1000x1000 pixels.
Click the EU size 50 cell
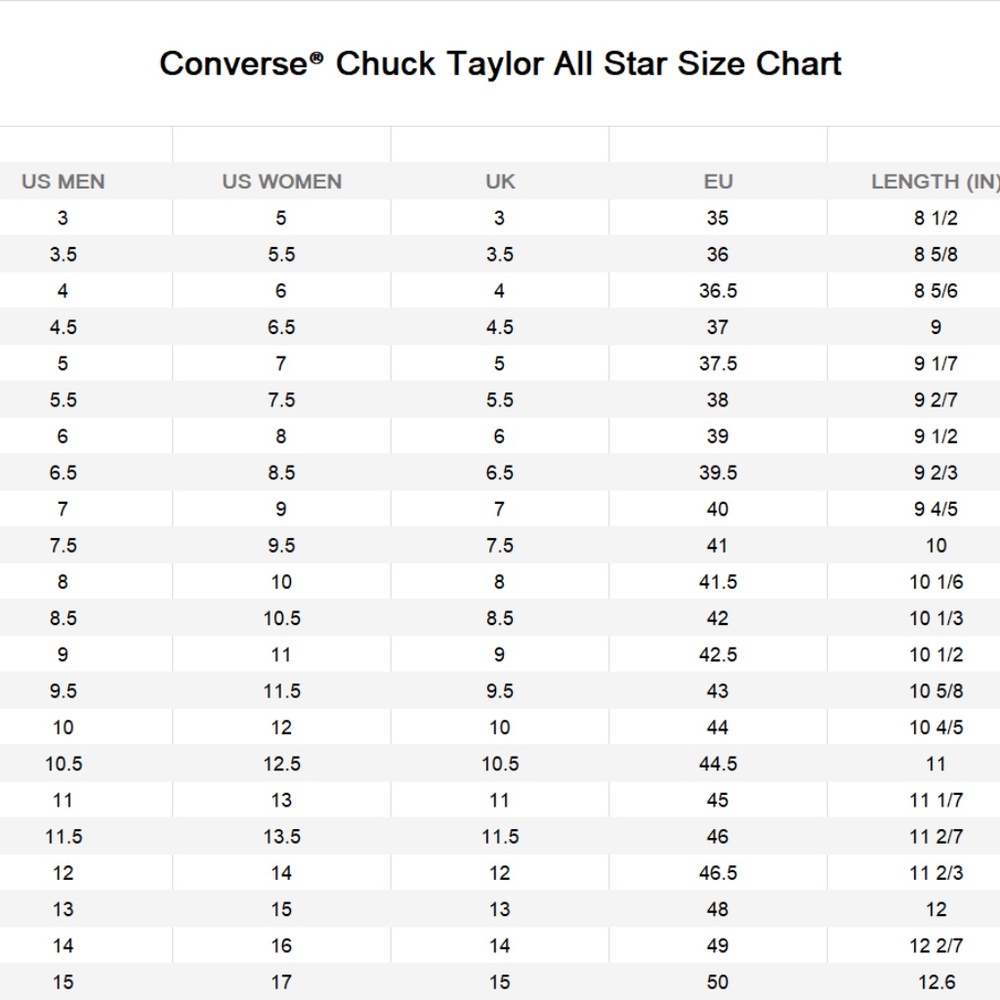coord(718,982)
